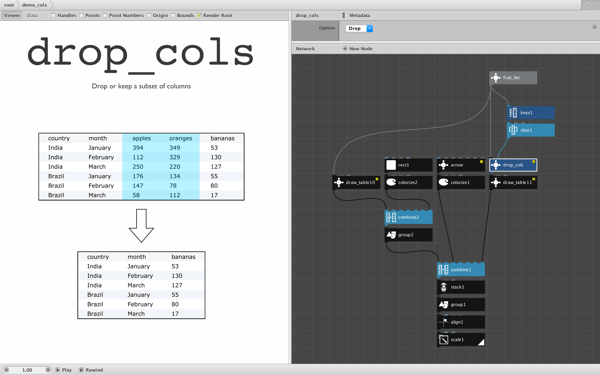Click the Rewind icon
Image resolution: width=600 pixels, height=375 pixels.
pyautogui.click(x=81, y=370)
